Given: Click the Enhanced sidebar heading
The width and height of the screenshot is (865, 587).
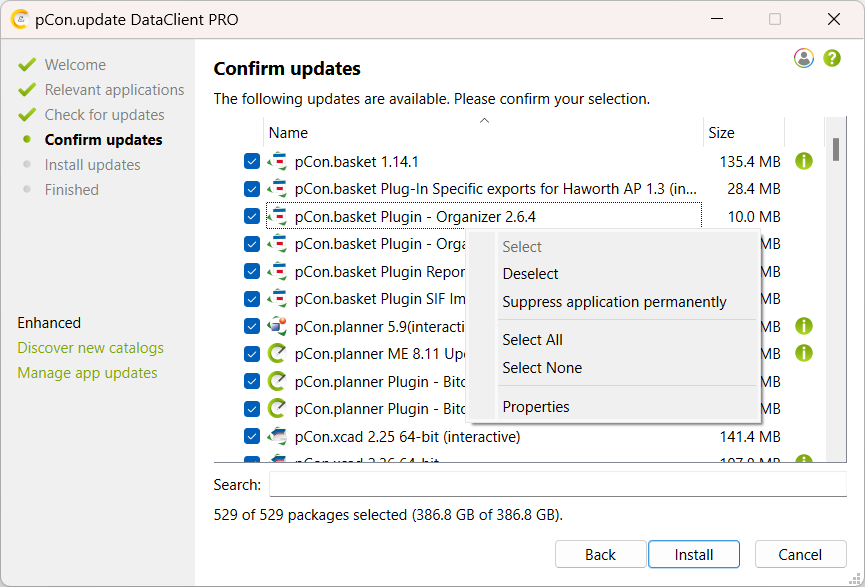Looking at the screenshot, I should pyautogui.click(x=49, y=323).
